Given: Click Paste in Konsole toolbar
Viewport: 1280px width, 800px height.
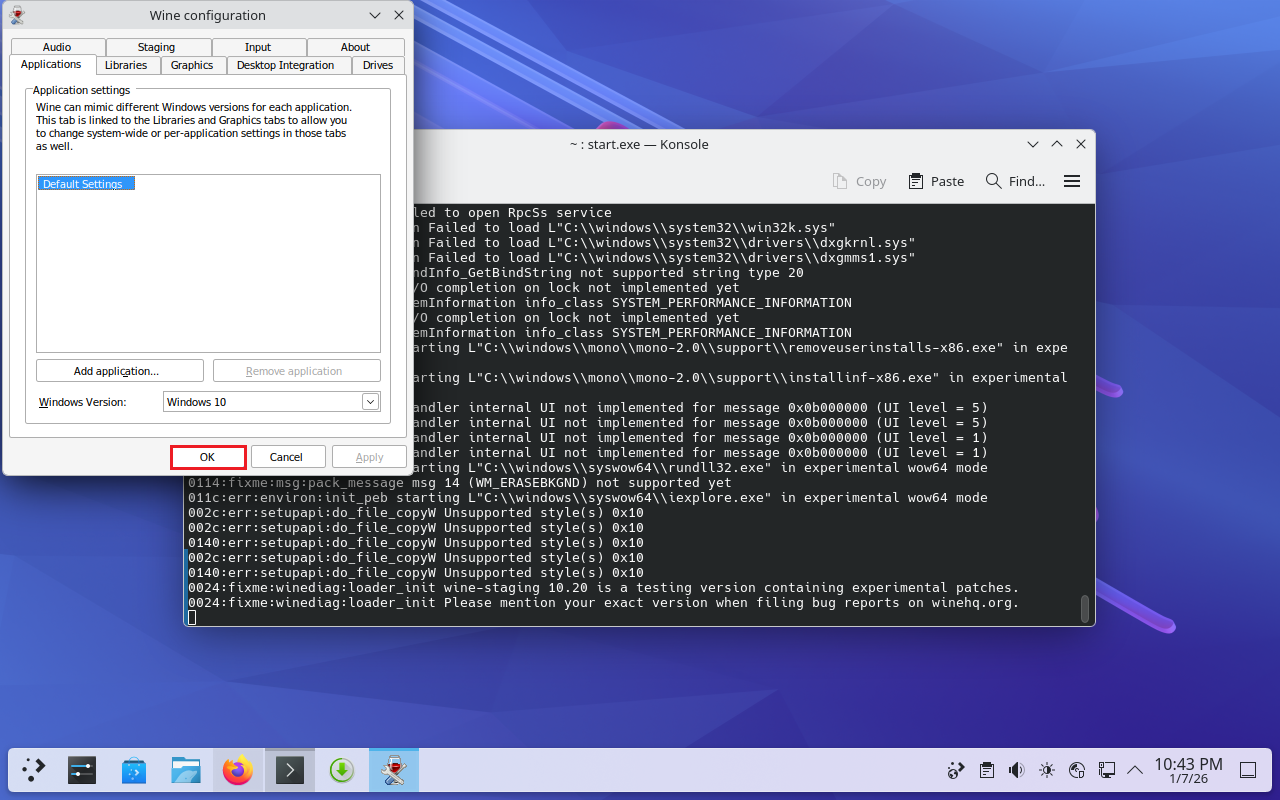Looking at the screenshot, I should (x=936, y=181).
